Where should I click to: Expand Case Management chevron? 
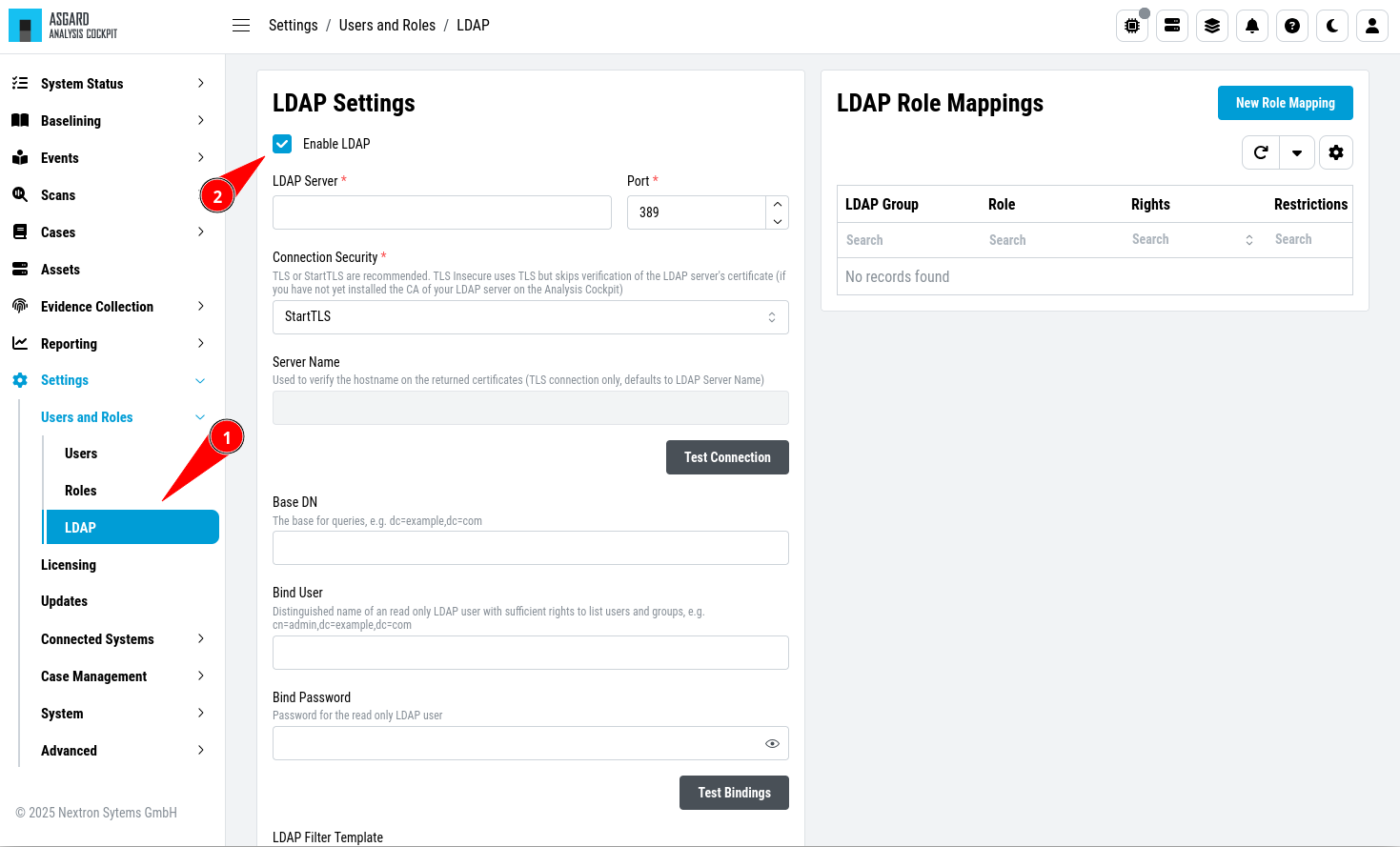point(200,676)
